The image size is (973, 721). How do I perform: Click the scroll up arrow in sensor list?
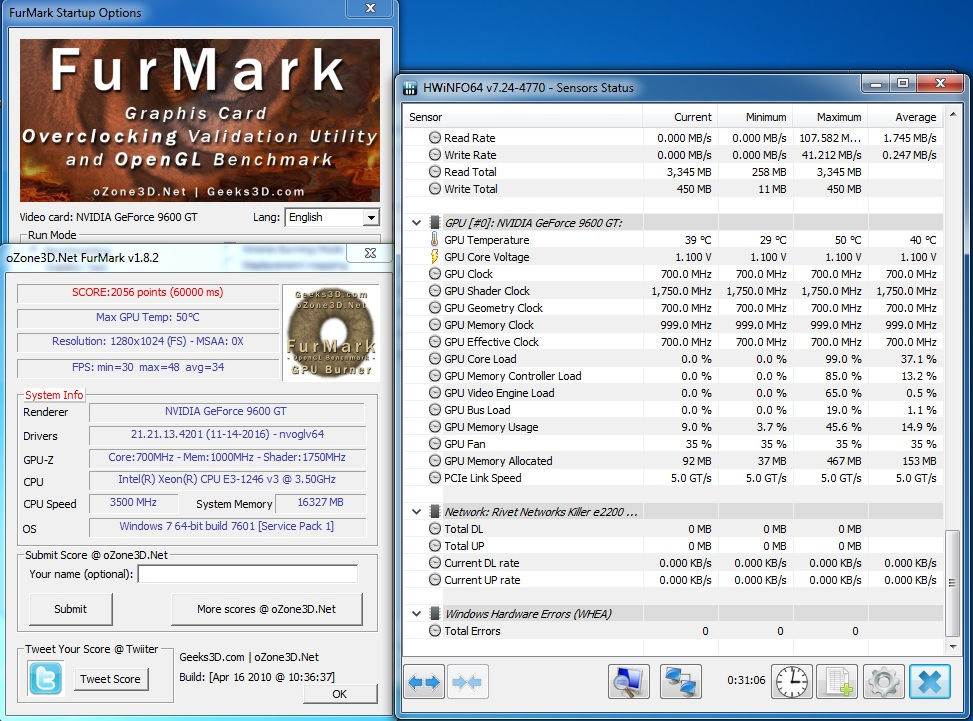[x=953, y=115]
